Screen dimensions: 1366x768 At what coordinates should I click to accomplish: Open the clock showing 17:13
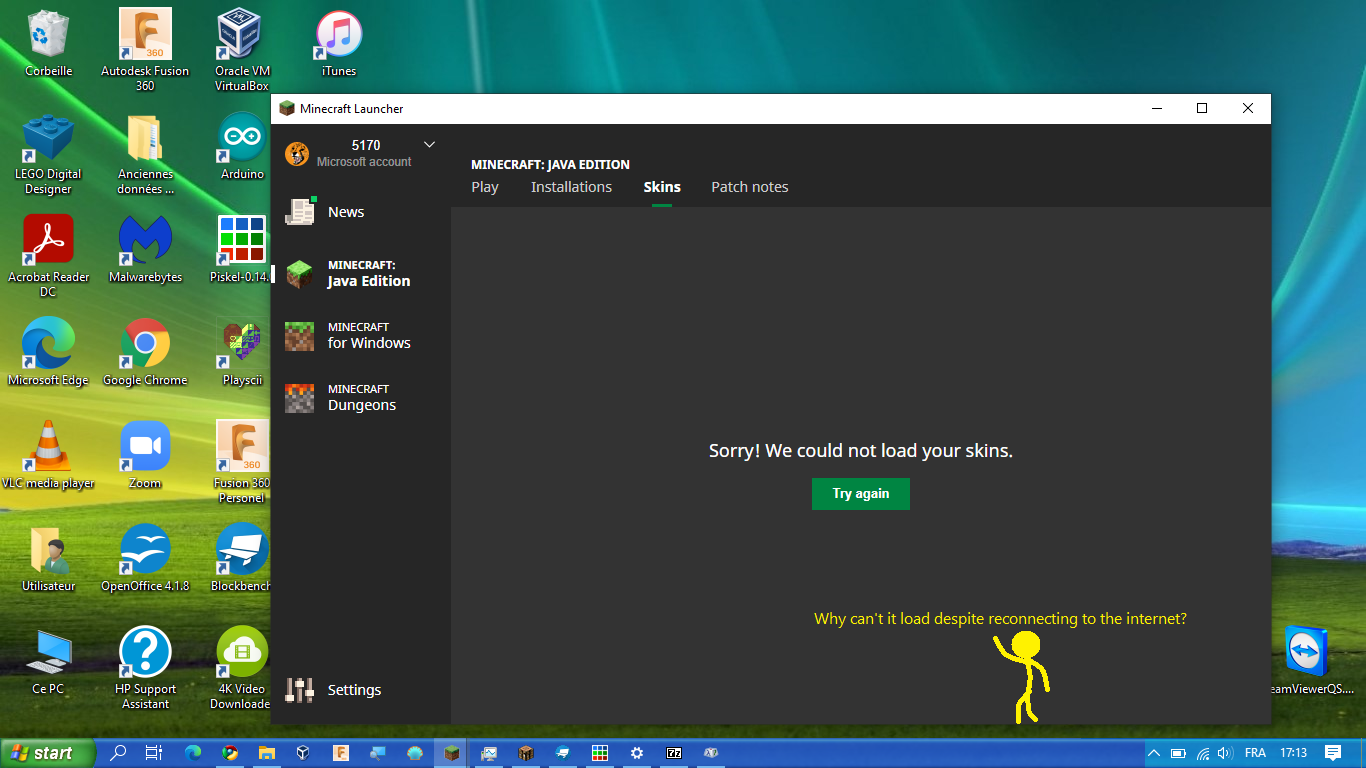point(1294,753)
